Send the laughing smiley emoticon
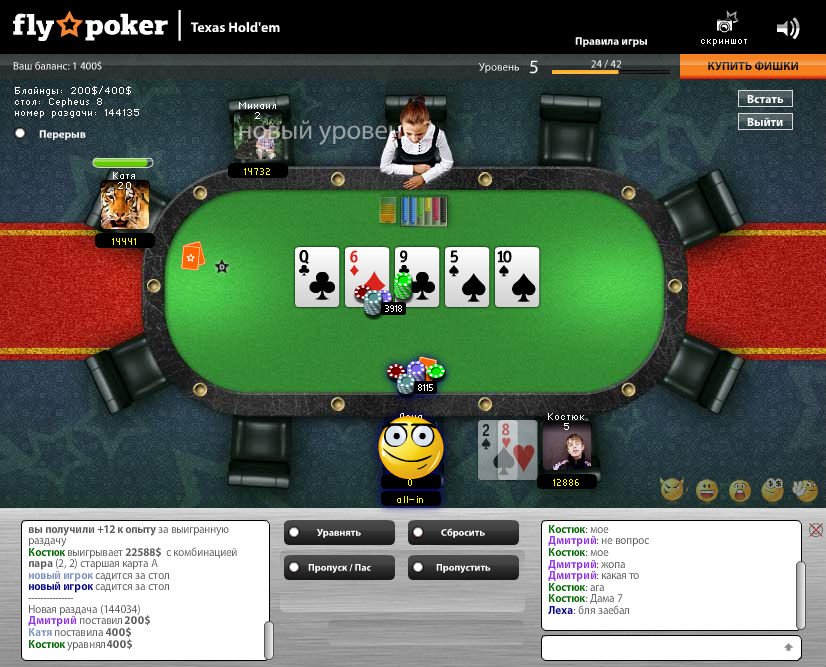The image size is (826, 667). (707, 491)
